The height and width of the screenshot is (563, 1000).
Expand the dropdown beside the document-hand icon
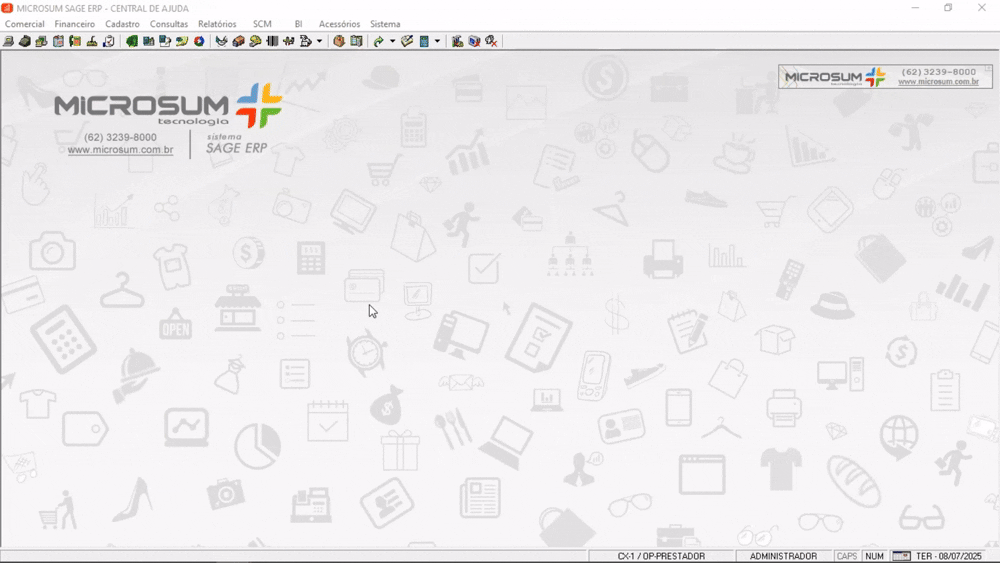point(320,41)
